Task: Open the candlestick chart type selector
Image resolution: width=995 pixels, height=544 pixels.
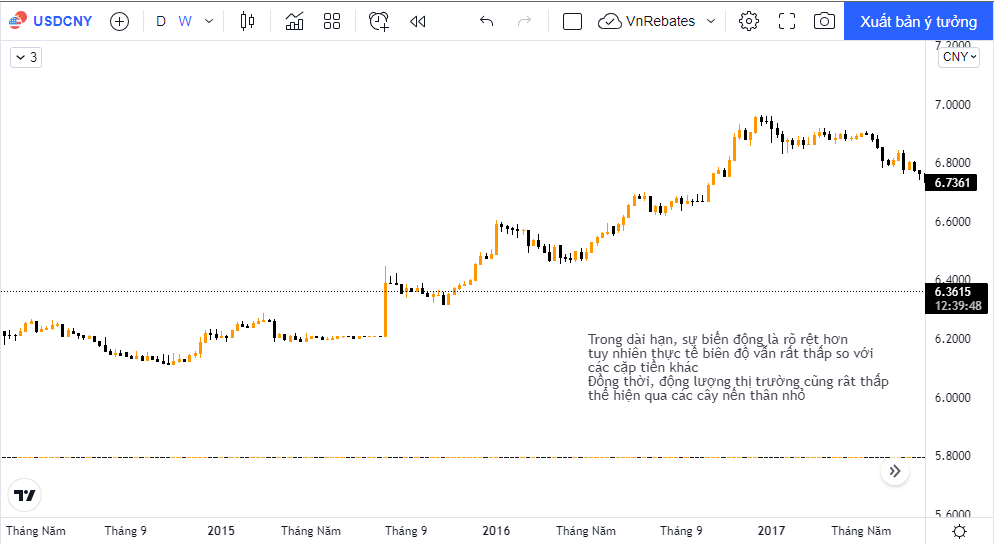Action: [x=247, y=21]
